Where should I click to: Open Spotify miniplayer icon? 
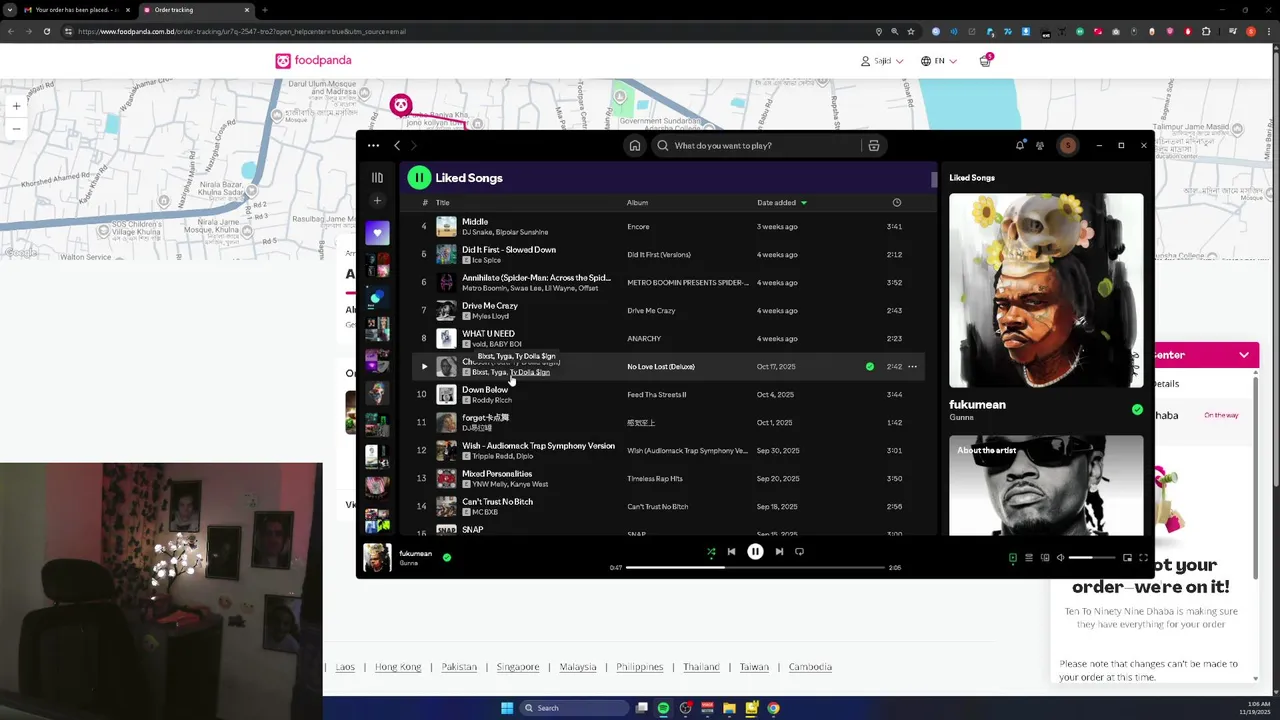tap(1127, 558)
